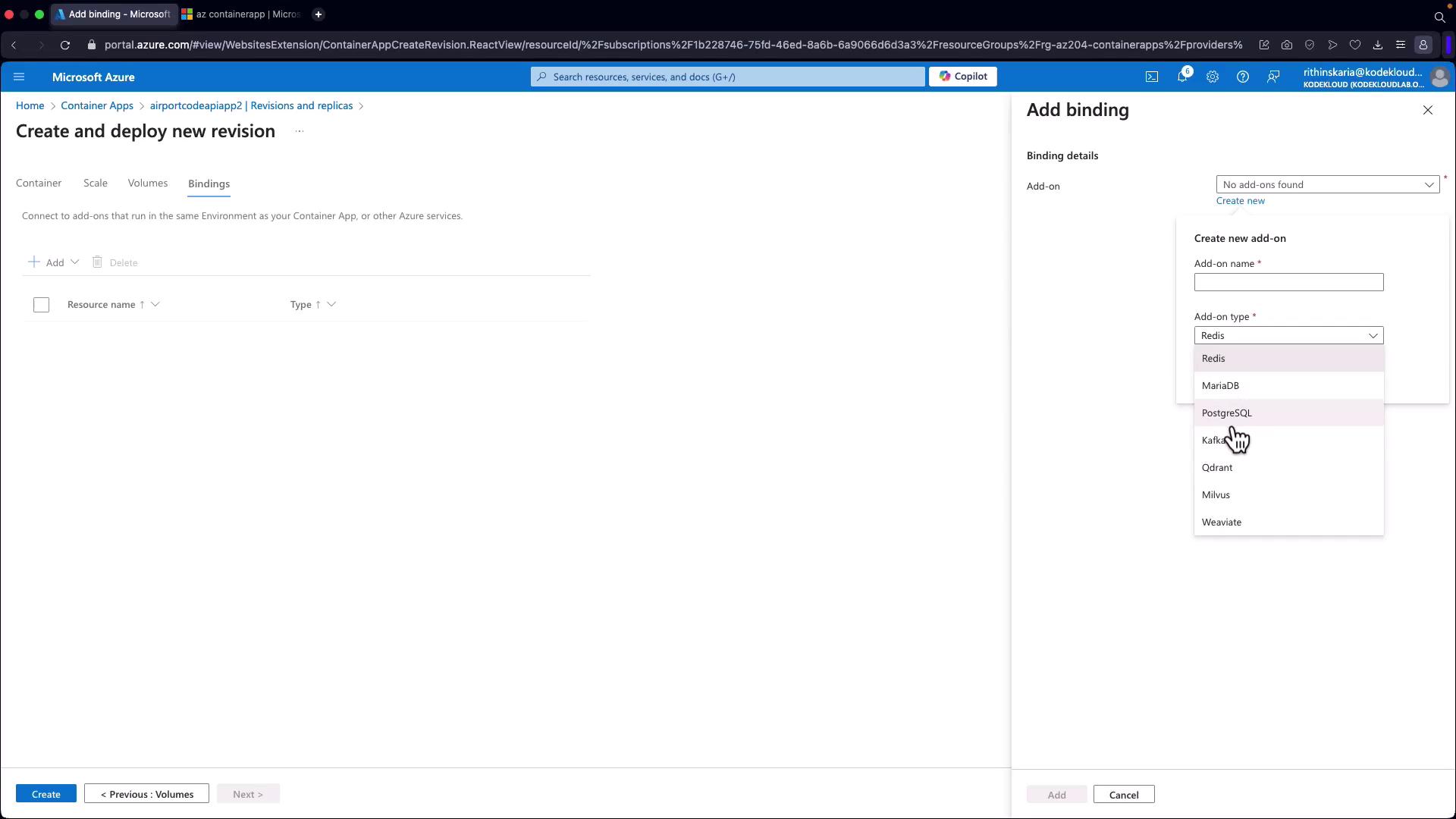
Task: Open the Azure hamburger portal menu
Action: pyautogui.click(x=19, y=77)
